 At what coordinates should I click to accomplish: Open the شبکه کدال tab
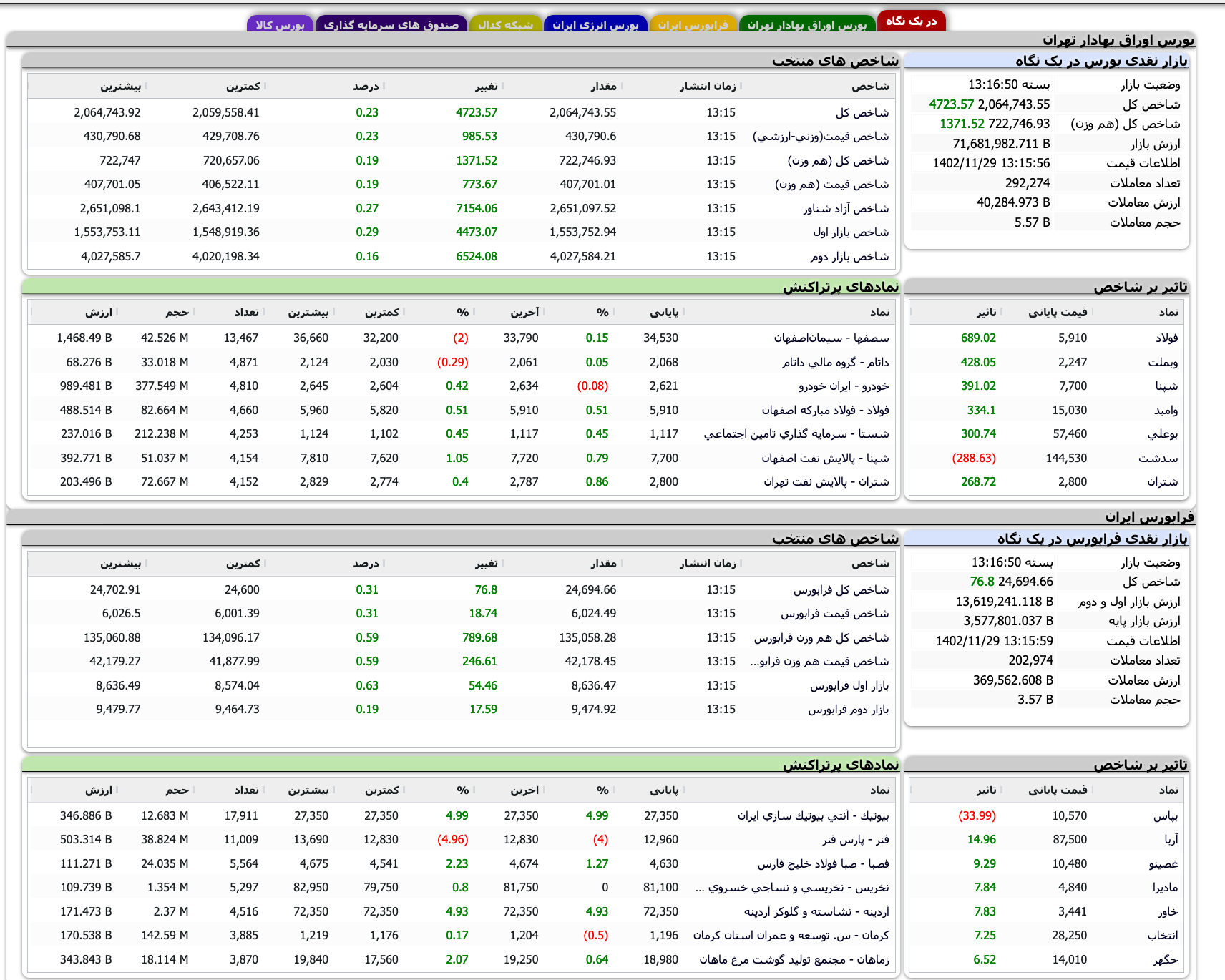(506, 23)
